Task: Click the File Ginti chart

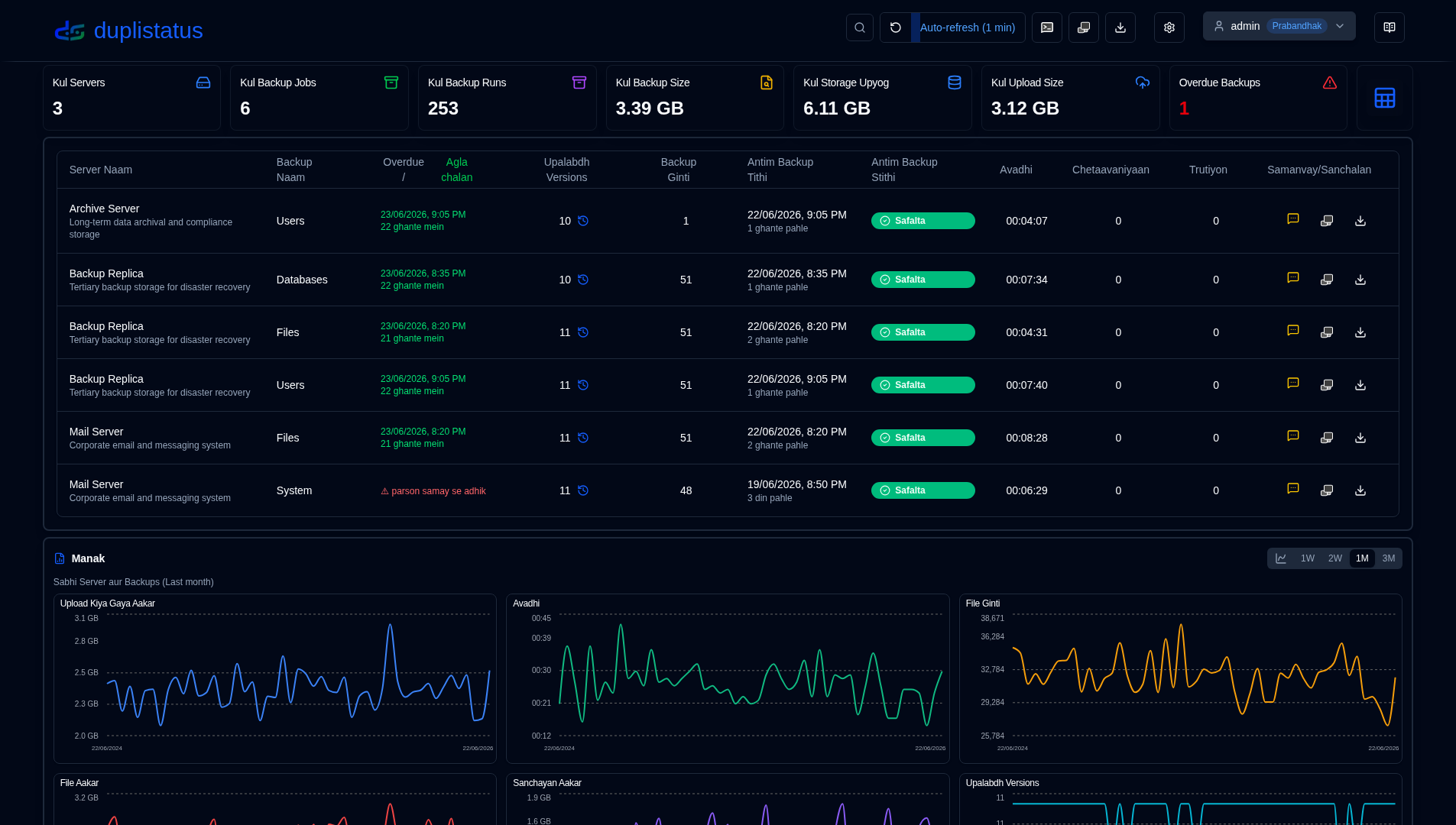Action: 1181,678
